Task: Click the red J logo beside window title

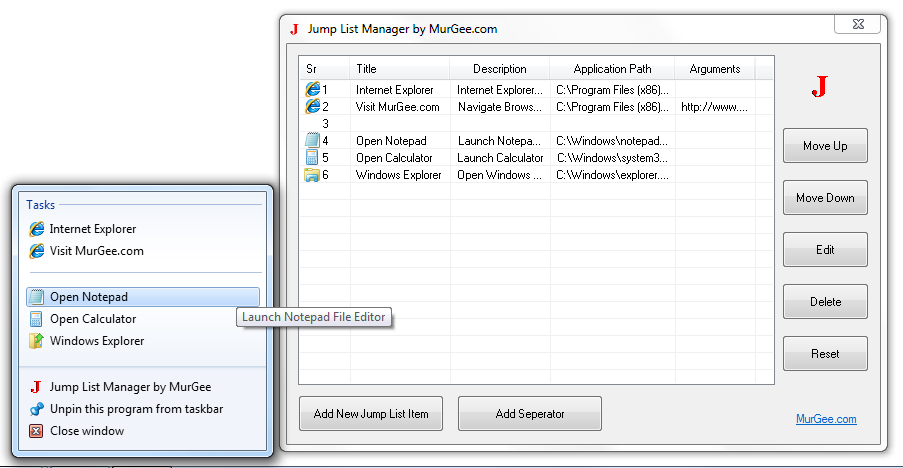Action: click(294, 29)
